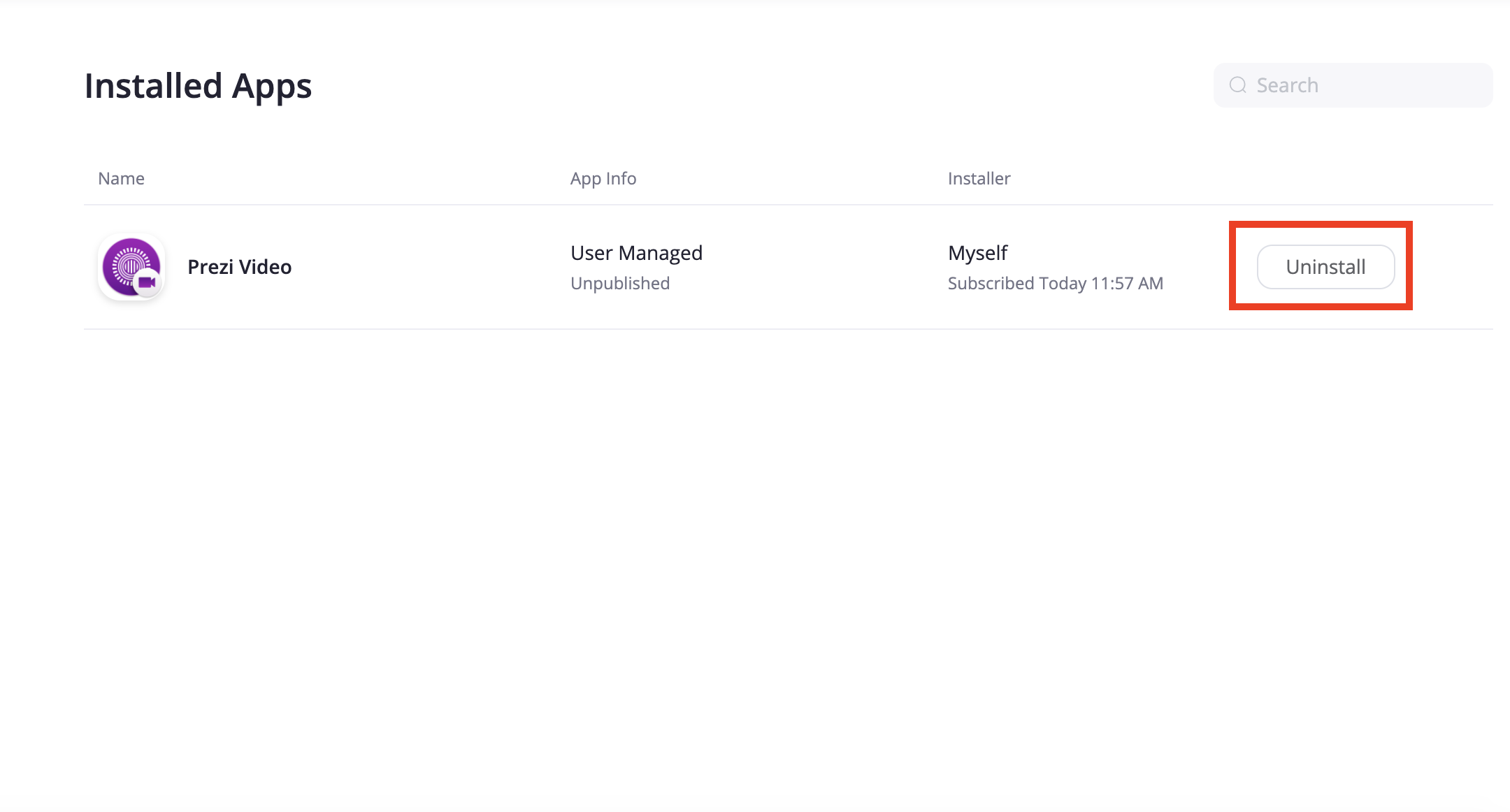Select the Name column header
The height and width of the screenshot is (812, 1510).
[x=121, y=179]
